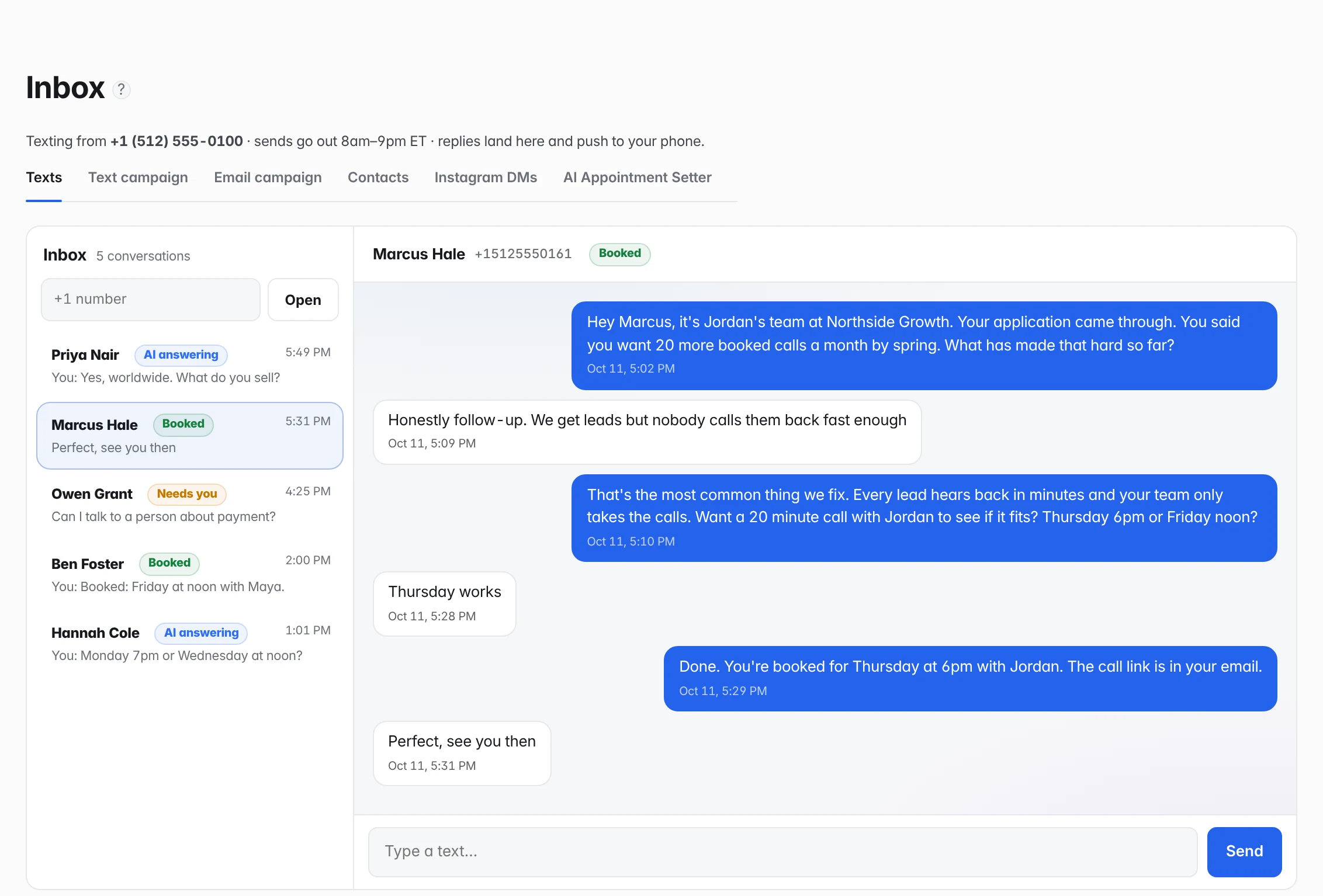Go to the Contacts tab
Viewport: 1323px width, 896px height.
click(378, 178)
